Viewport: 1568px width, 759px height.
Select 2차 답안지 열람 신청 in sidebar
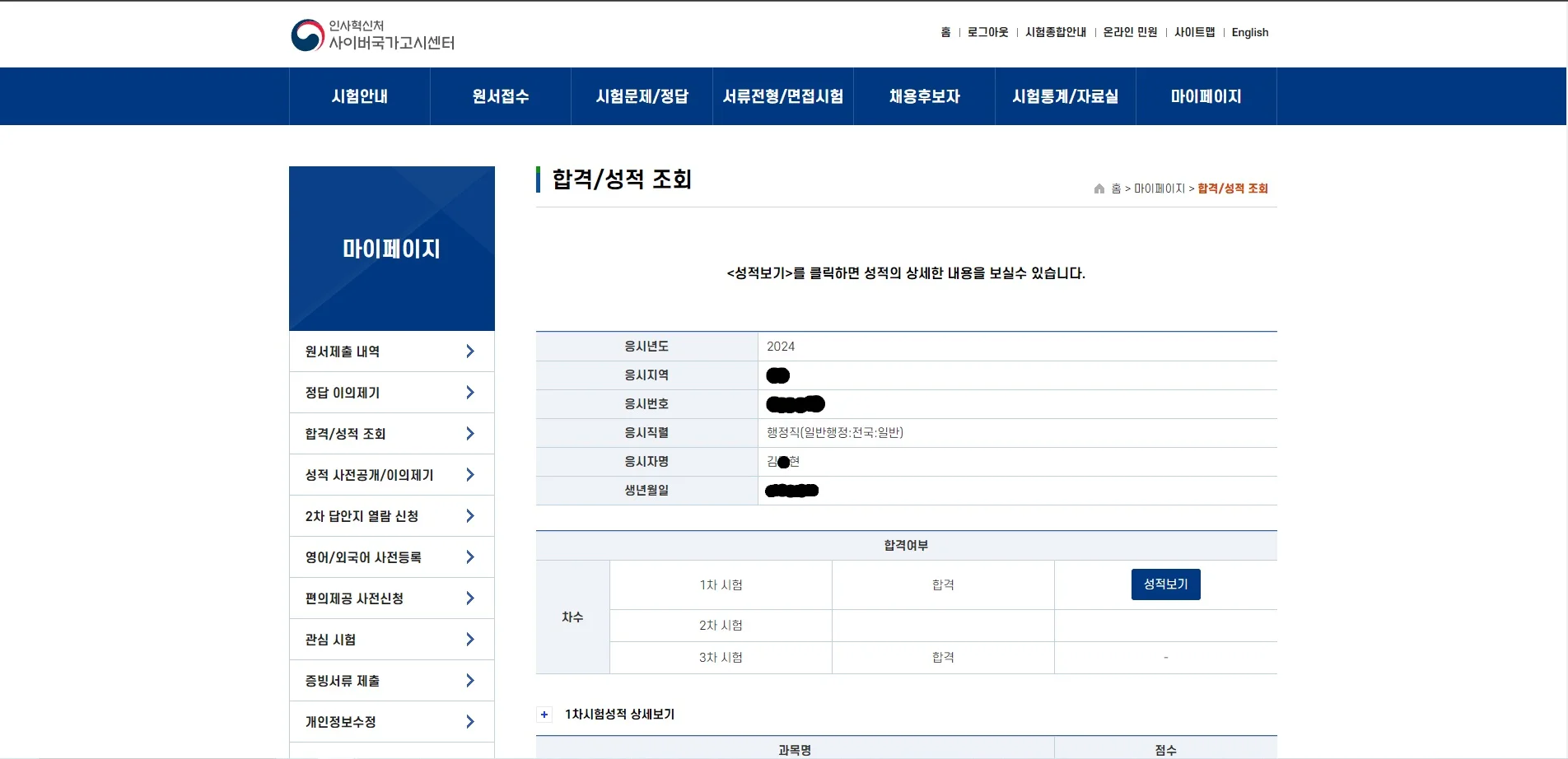[x=392, y=516]
